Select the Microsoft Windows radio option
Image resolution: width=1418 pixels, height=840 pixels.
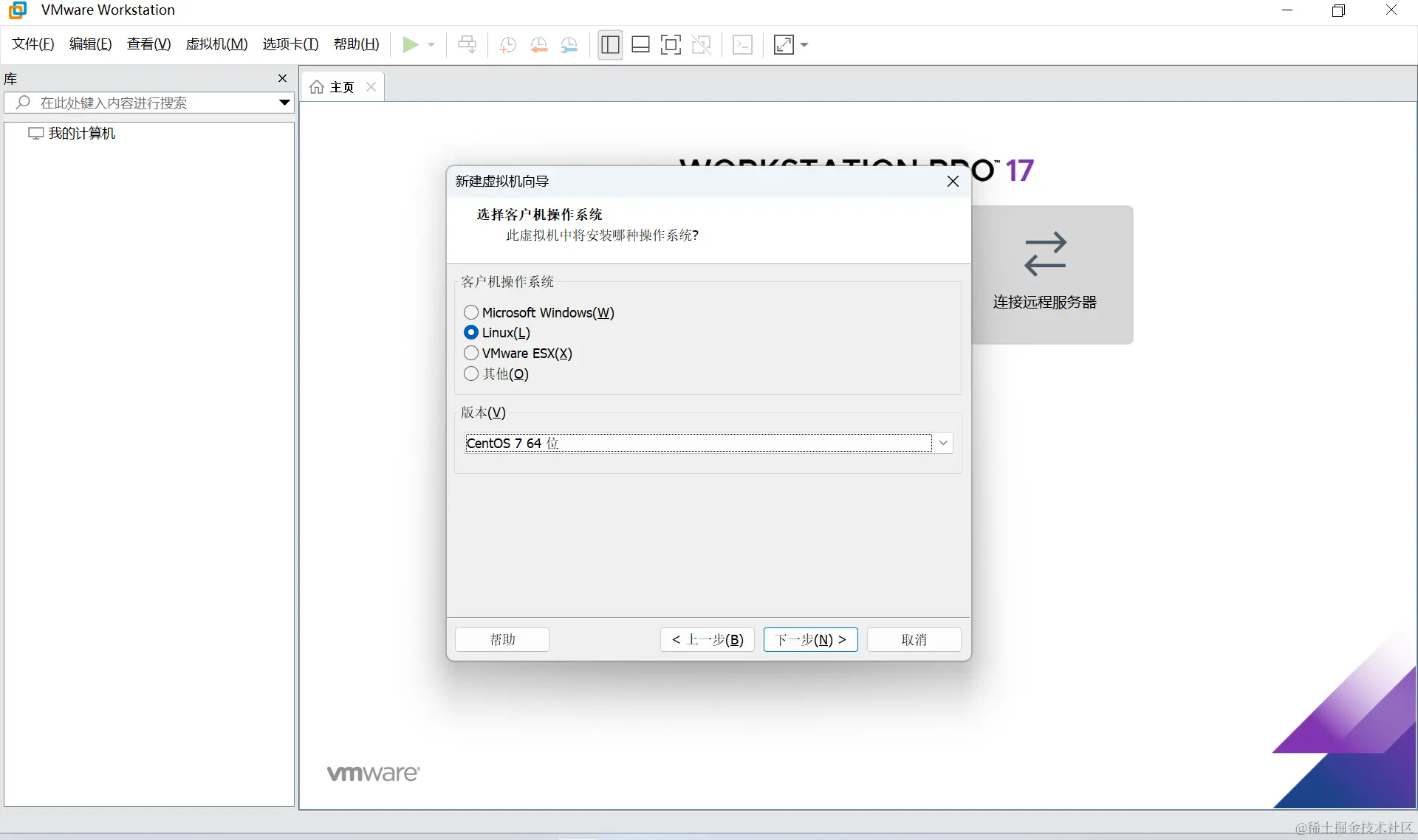click(471, 312)
